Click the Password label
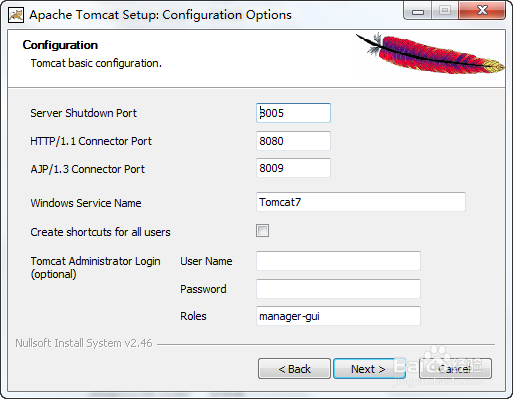 coord(203,289)
